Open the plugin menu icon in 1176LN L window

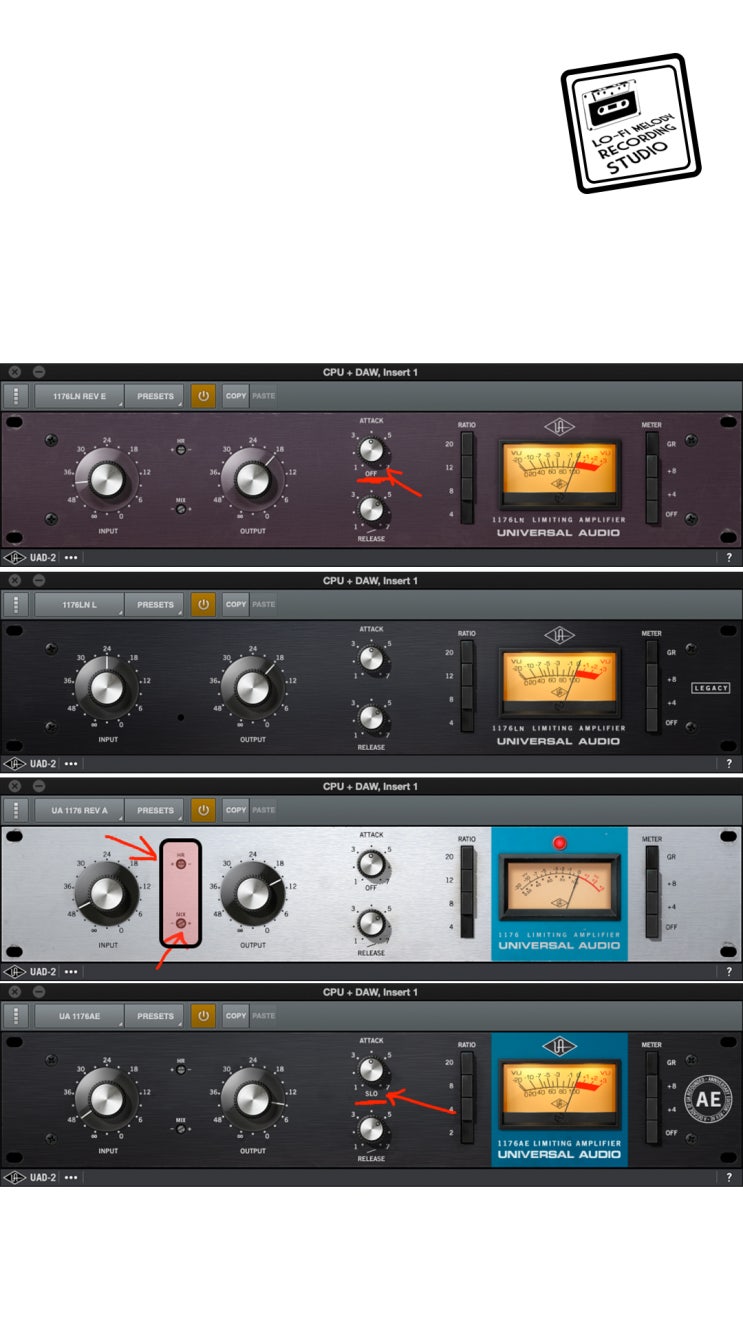[16, 604]
